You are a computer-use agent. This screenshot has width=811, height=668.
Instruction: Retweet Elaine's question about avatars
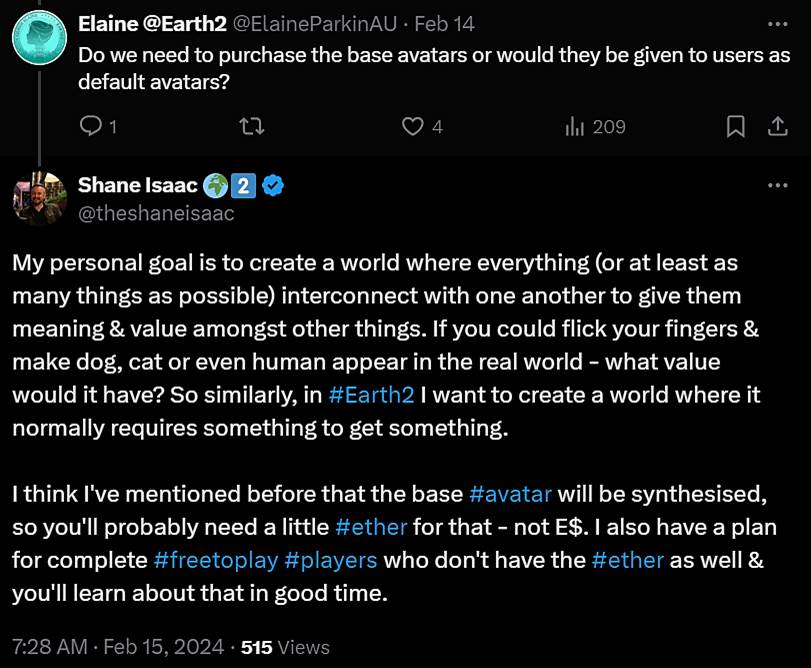tap(255, 126)
